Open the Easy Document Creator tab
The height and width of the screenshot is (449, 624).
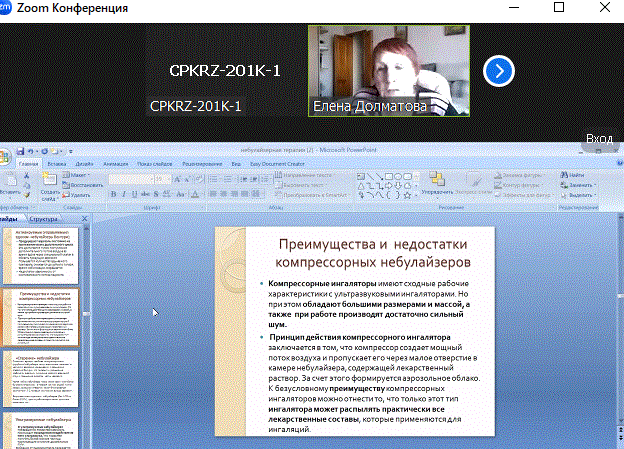pos(277,164)
